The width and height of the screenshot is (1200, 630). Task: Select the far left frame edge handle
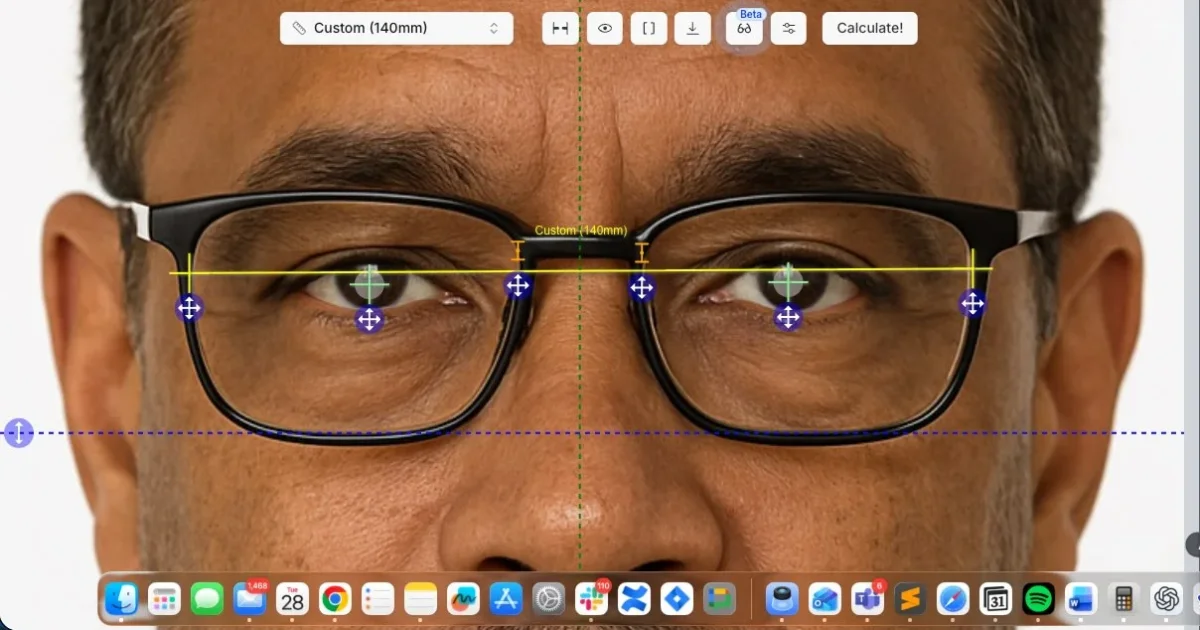click(189, 307)
